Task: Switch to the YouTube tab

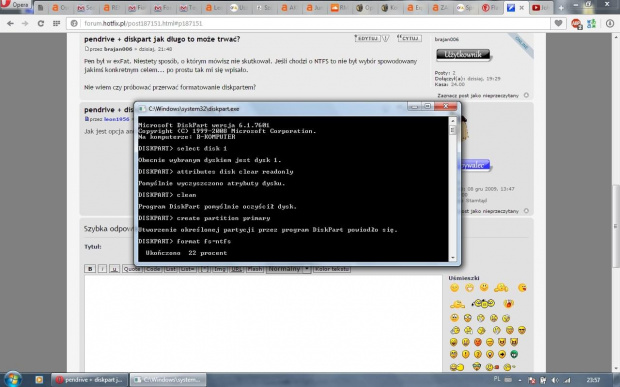Action: 540,8
